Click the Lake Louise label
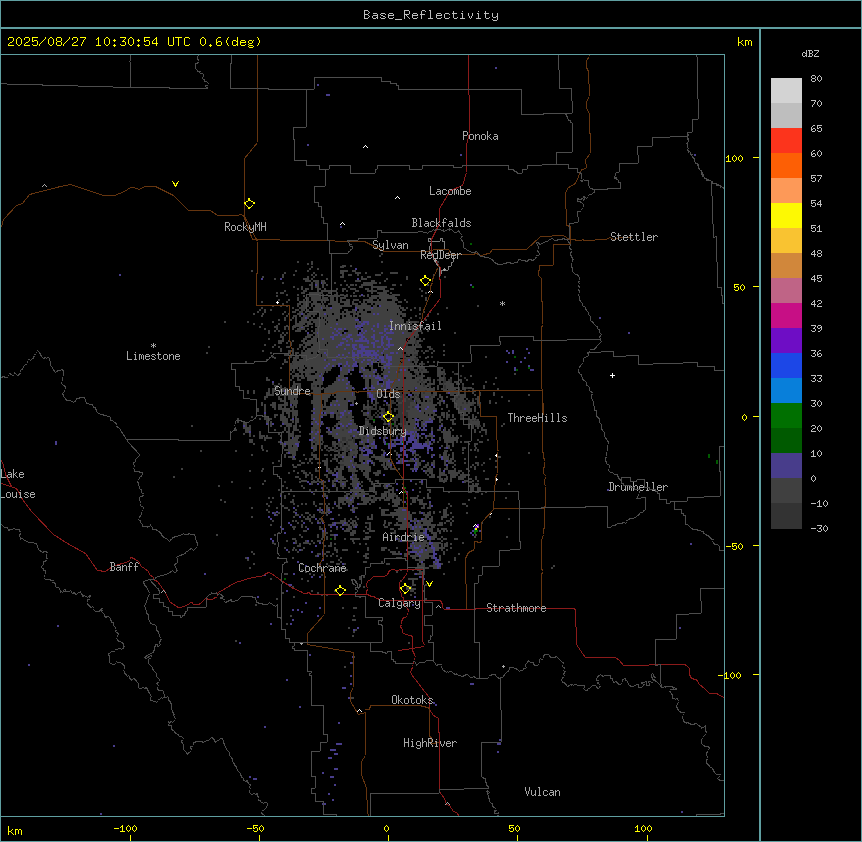The height and width of the screenshot is (842, 862). pos(18,484)
